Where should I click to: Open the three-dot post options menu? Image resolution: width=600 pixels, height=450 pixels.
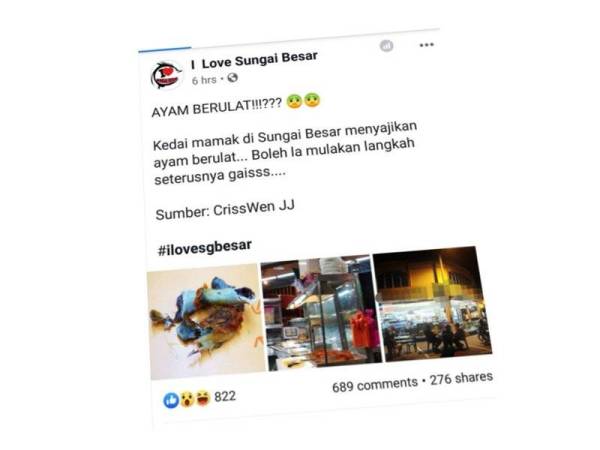426,45
